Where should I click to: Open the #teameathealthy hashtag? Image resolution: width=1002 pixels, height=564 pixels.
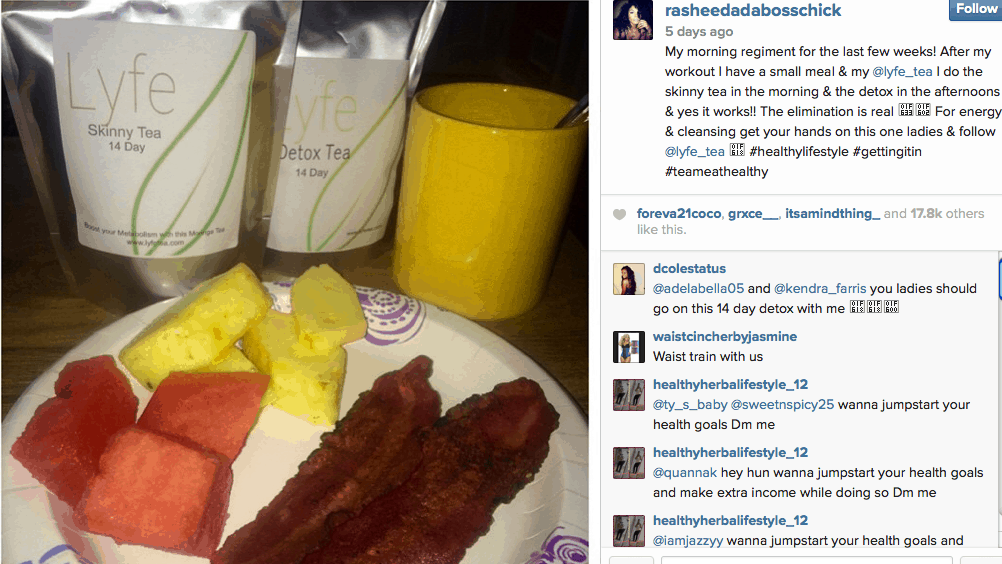click(x=716, y=171)
